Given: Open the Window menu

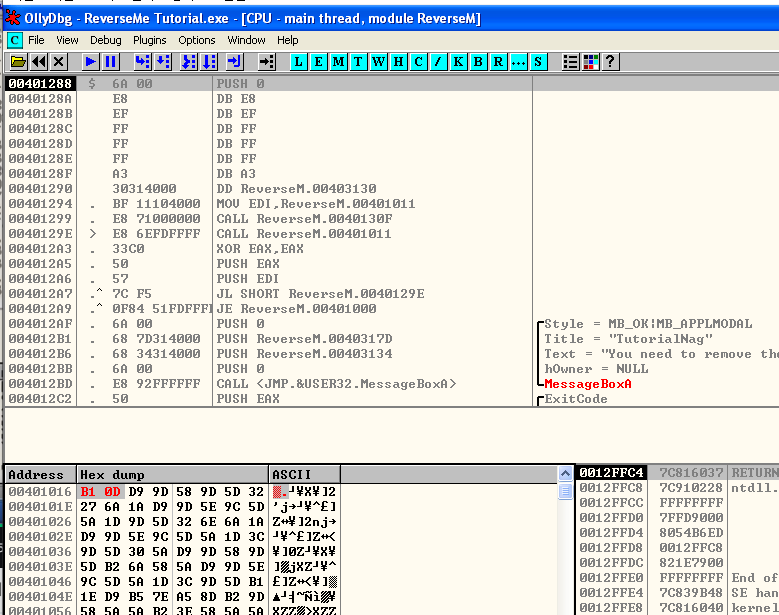Looking at the screenshot, I should pos(246,40).
